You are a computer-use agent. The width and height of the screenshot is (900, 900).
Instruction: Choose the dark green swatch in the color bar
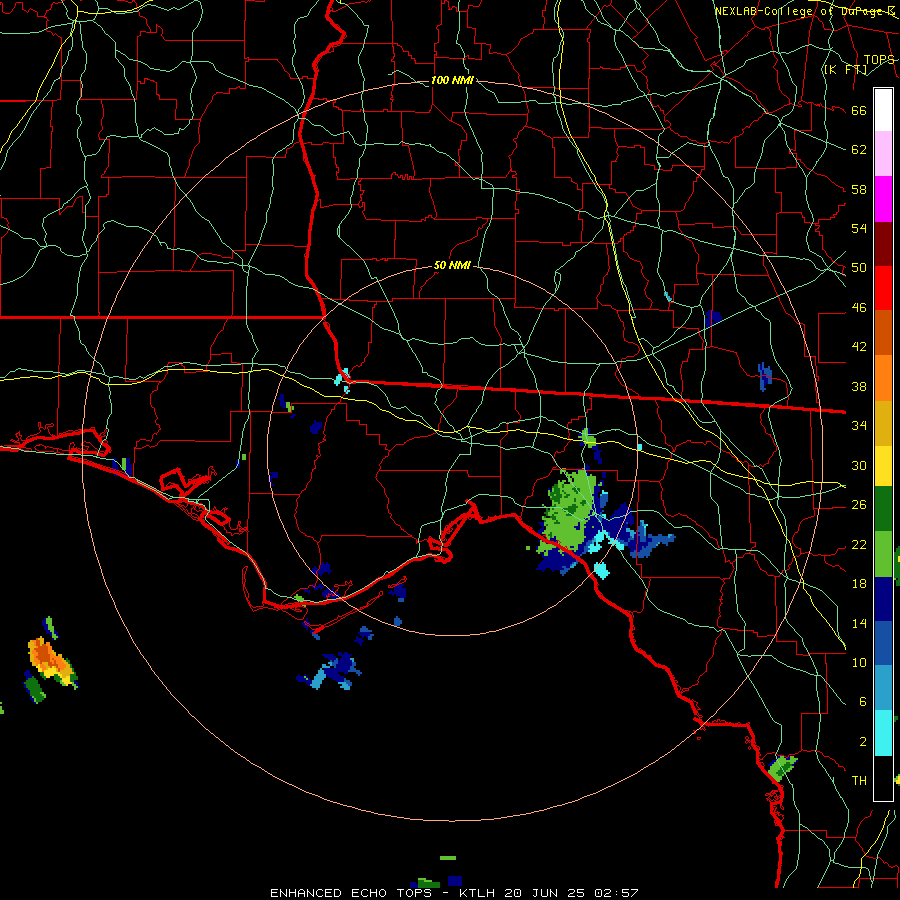(883, 509)
